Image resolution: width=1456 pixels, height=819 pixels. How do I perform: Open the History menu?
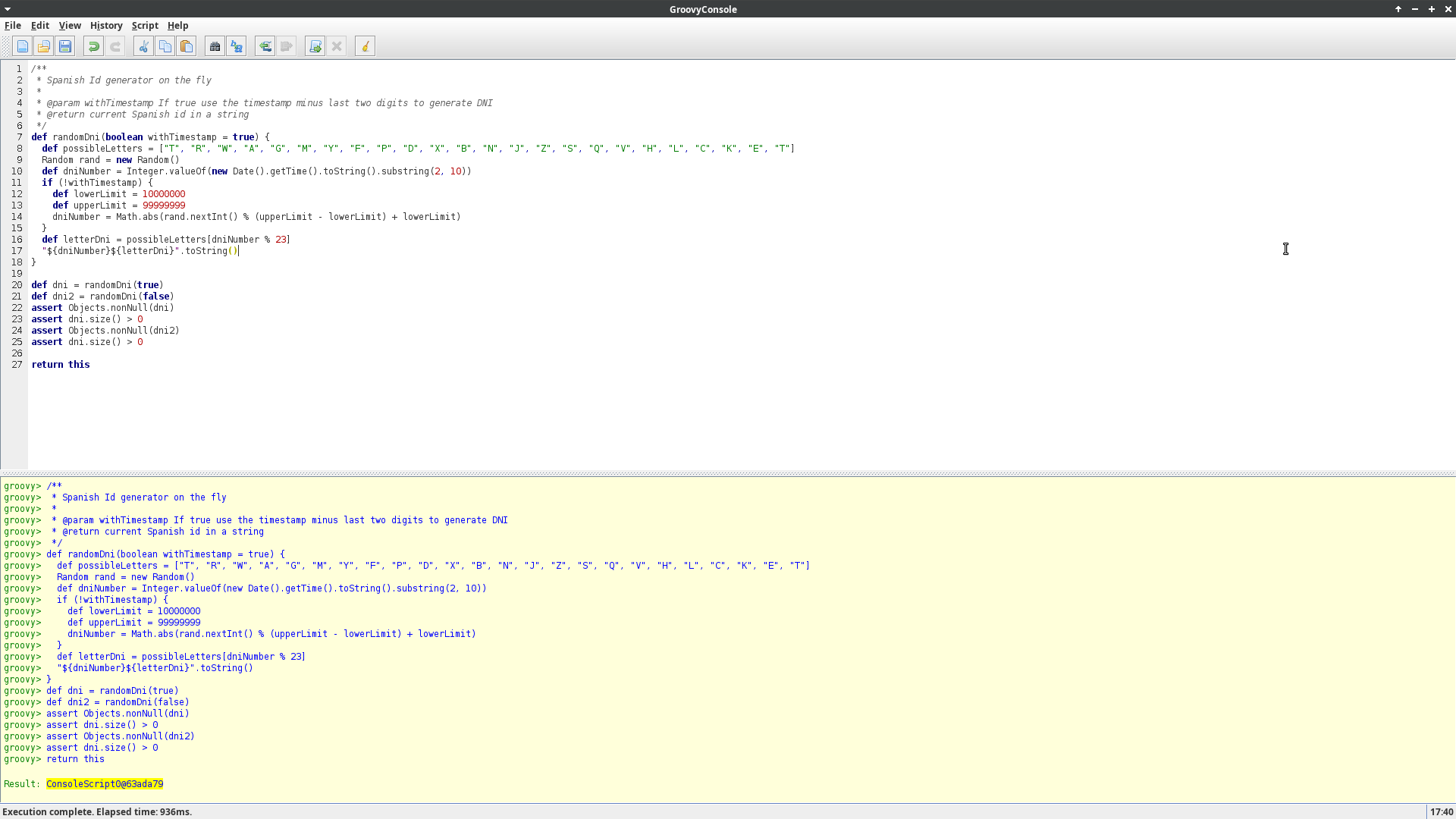click(106, 25)
